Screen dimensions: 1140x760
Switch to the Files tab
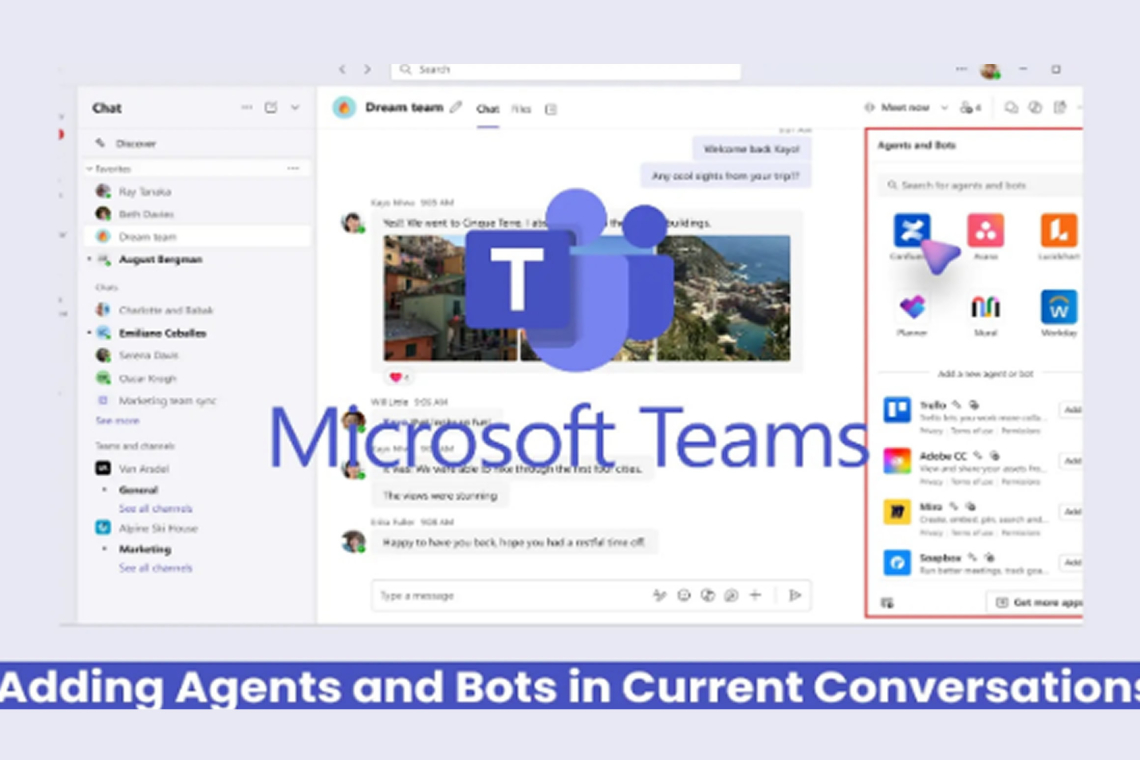520,110
